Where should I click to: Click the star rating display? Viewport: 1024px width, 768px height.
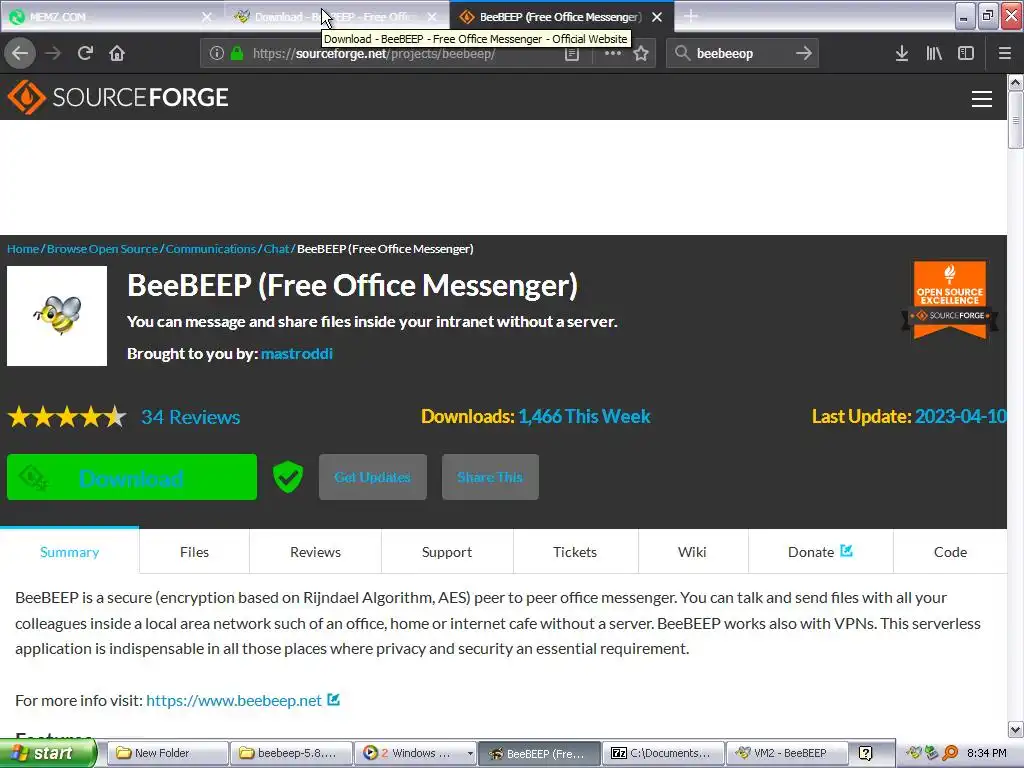point(67,417)
